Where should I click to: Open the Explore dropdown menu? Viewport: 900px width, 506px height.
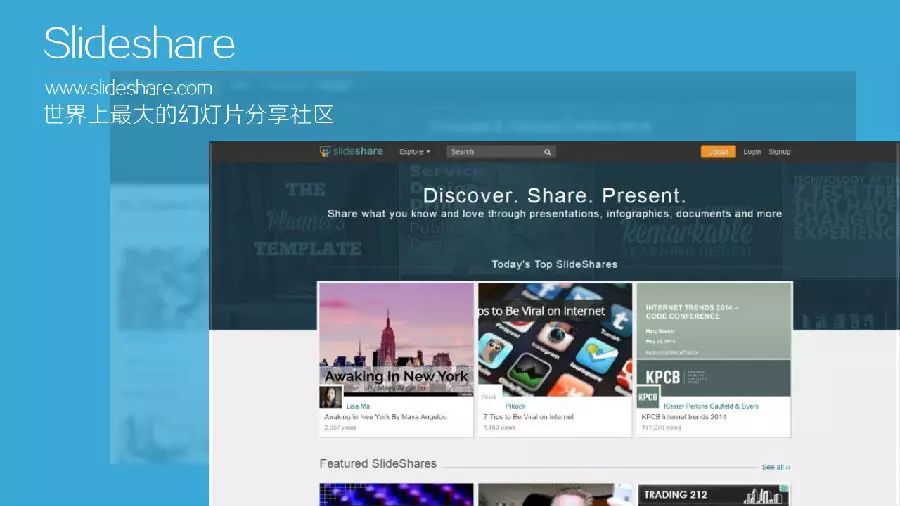click(414, 152)
